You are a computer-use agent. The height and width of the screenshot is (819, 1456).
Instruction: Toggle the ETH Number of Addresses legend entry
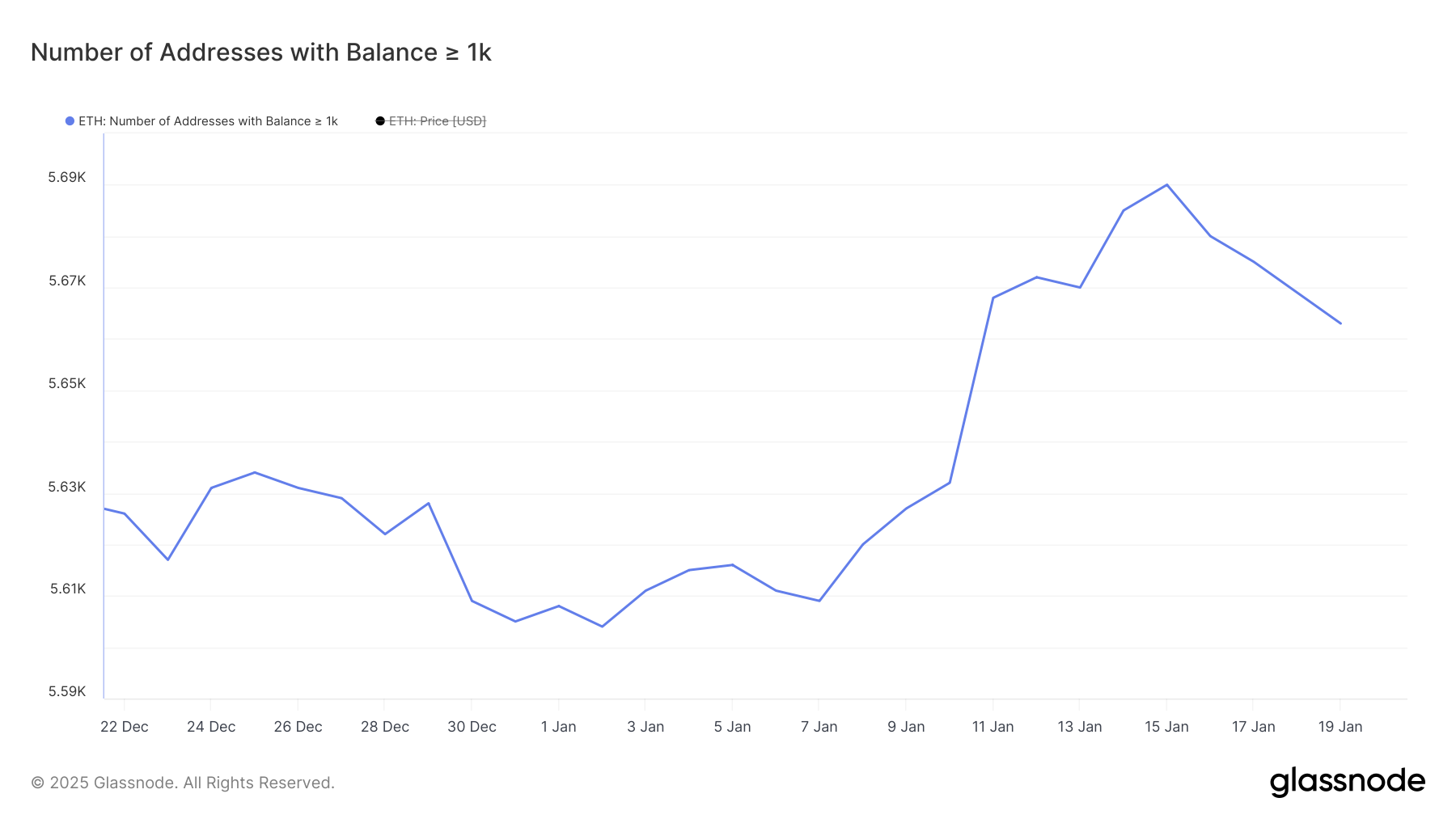click(x=201, y=121)
